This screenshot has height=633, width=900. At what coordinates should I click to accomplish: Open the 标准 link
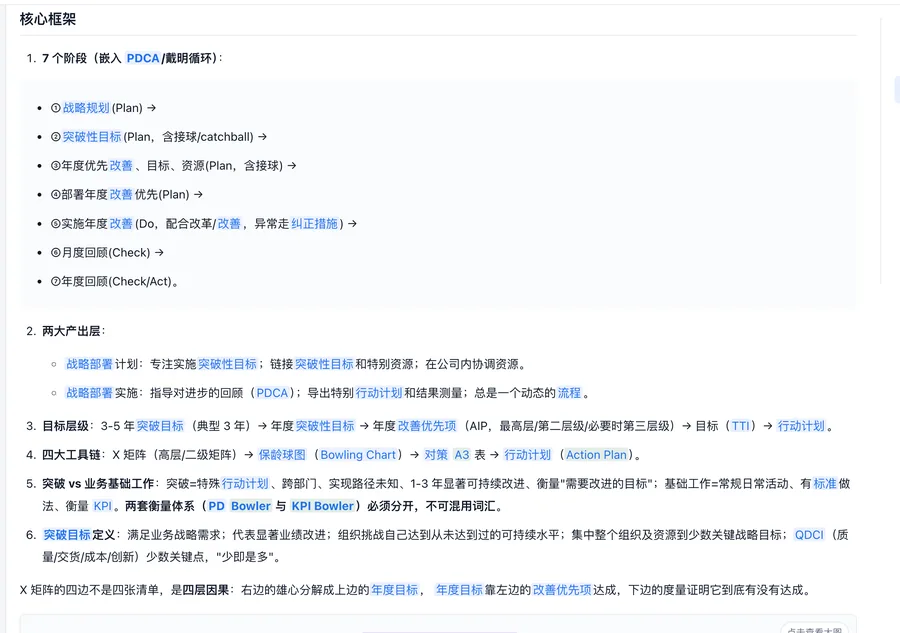pyautogui.click(x=825, y=484)
